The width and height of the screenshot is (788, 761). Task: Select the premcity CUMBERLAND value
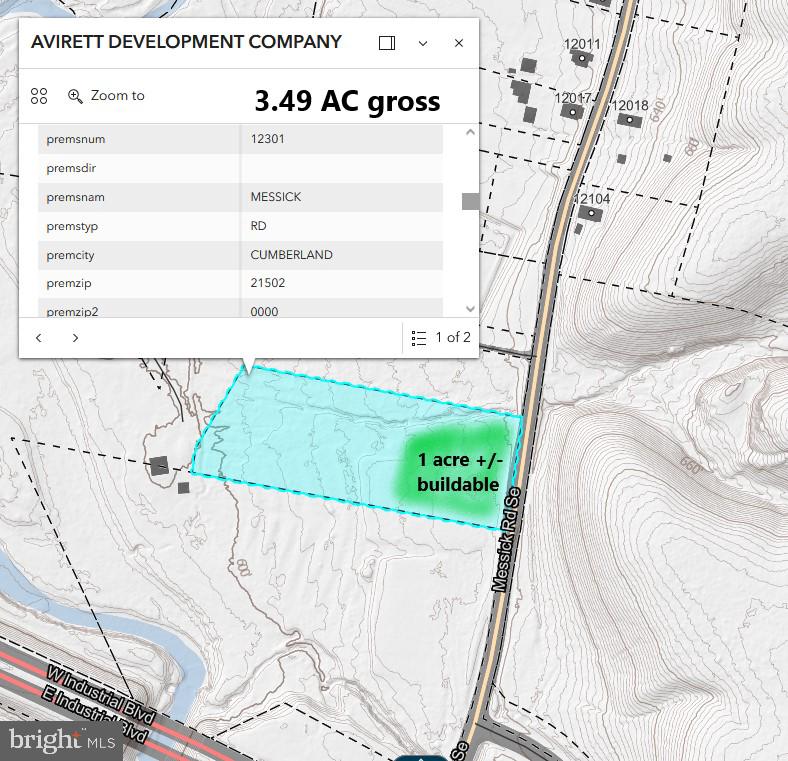tap(292, 255)
